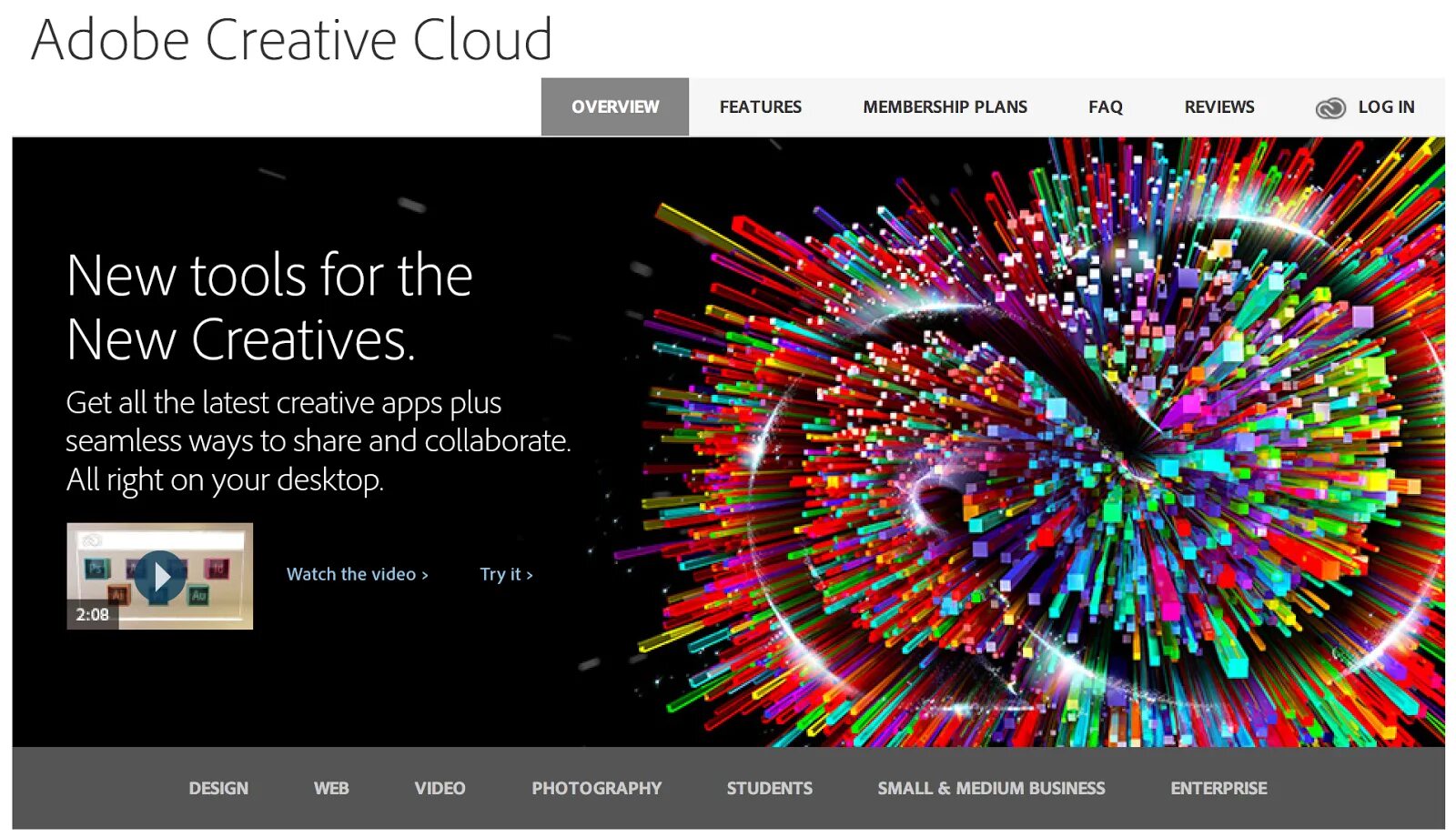Click the Adobe Creative Cloud page title
Viewport: 1456px width, 837px height.
[x=291, y=39]
